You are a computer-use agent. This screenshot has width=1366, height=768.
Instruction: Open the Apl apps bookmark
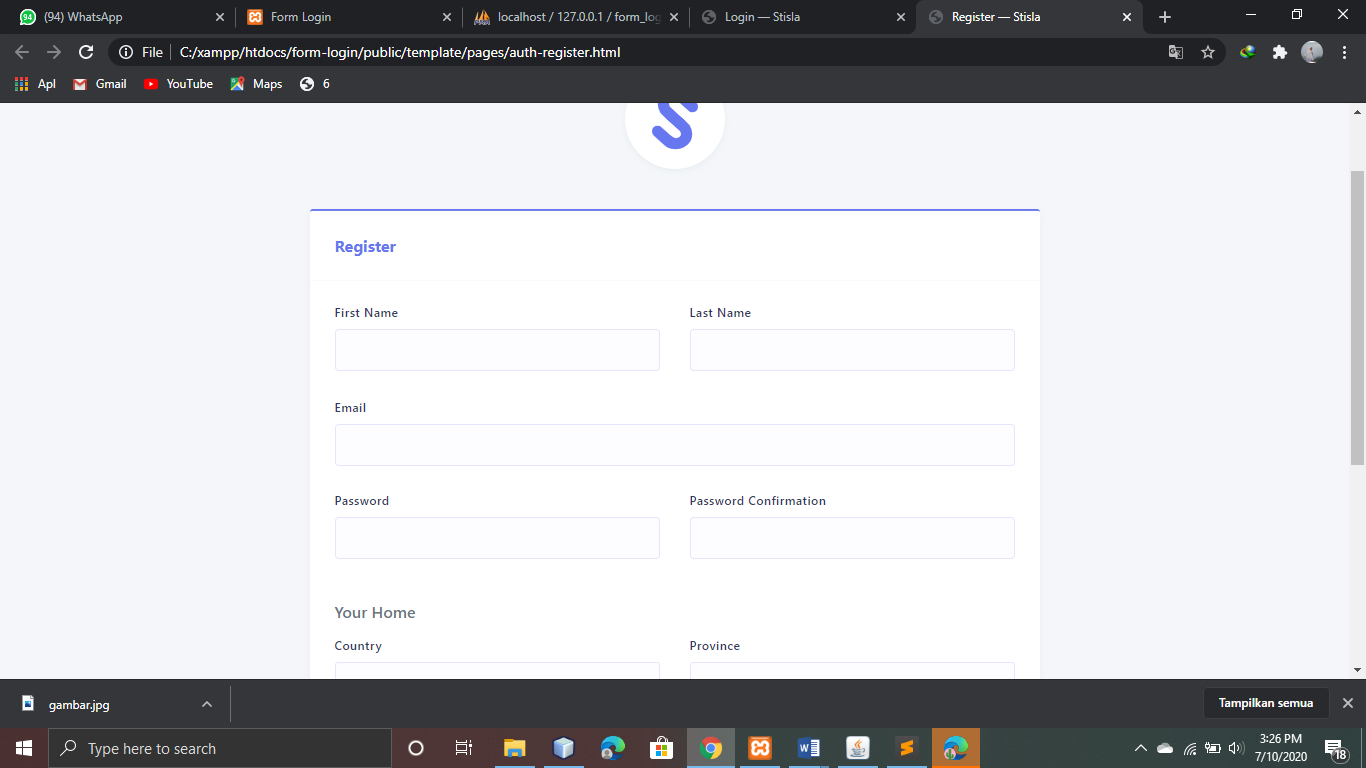35,84
